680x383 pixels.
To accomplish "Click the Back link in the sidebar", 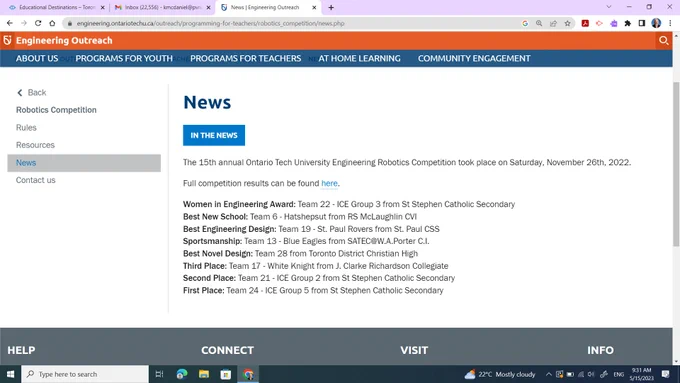I will [x=32, y=92].
